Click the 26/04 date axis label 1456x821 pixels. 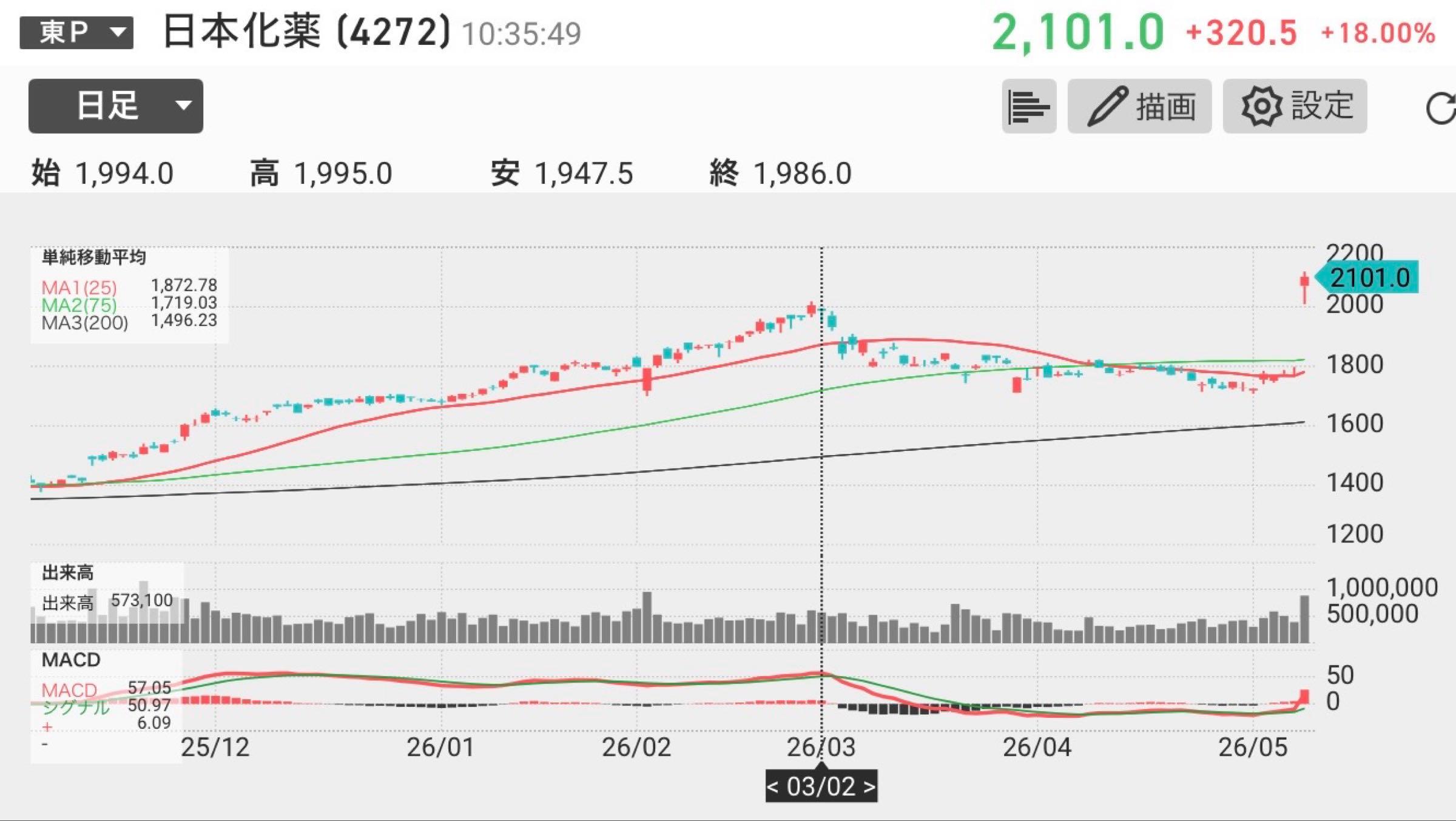click(x=1037, y=748)
